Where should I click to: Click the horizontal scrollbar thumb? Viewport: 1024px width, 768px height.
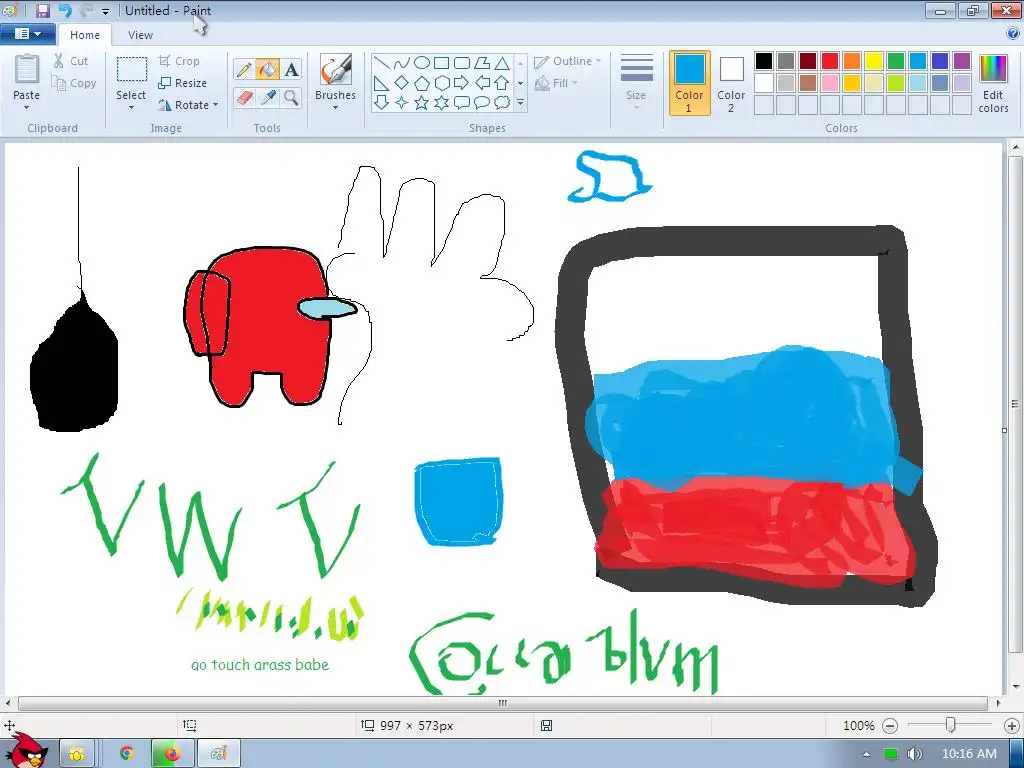[502, 703]
